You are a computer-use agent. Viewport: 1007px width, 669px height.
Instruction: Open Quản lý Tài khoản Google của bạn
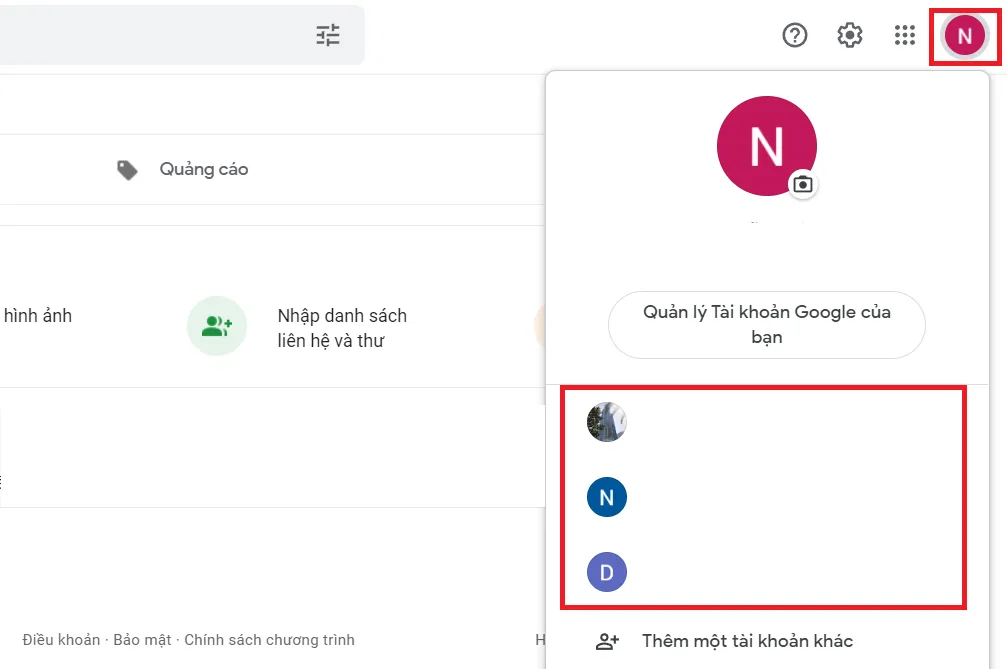(766, 325)
